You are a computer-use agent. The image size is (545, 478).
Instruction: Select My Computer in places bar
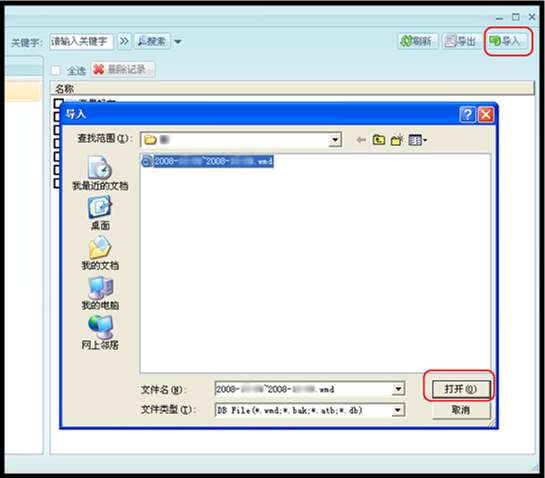[x=100, y=293]
